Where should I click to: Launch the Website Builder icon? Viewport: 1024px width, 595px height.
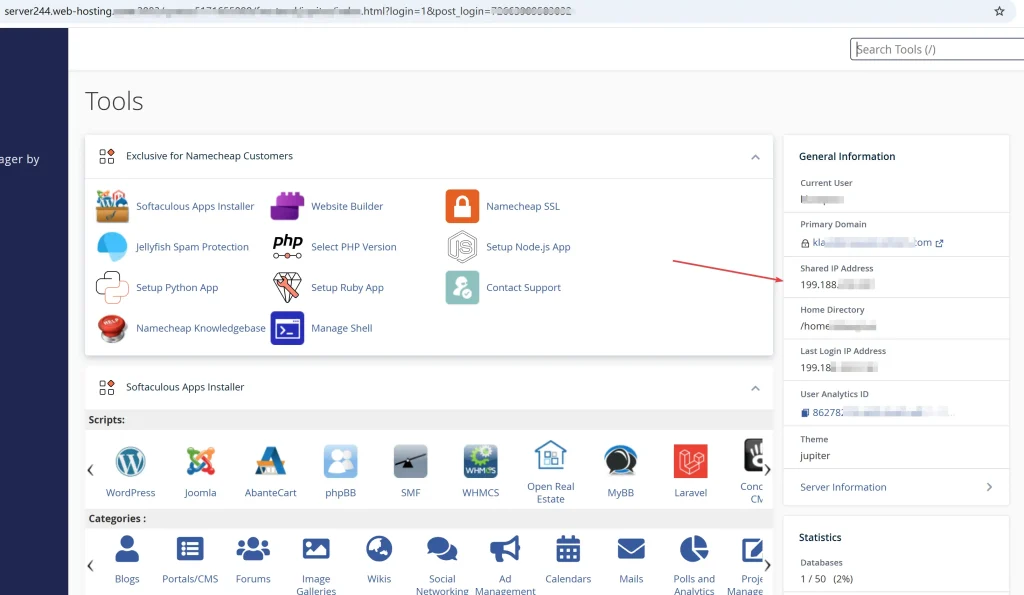pos(287,206)
